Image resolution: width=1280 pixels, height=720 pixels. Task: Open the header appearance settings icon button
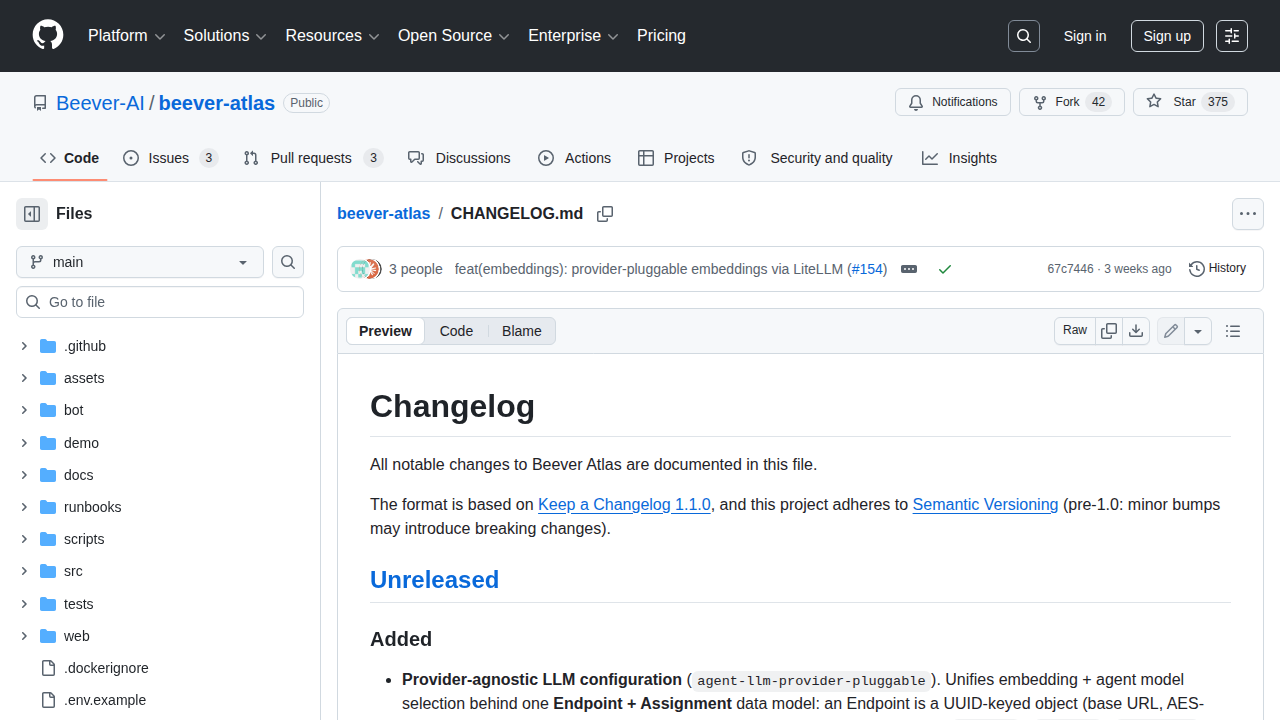(1232, 36)
